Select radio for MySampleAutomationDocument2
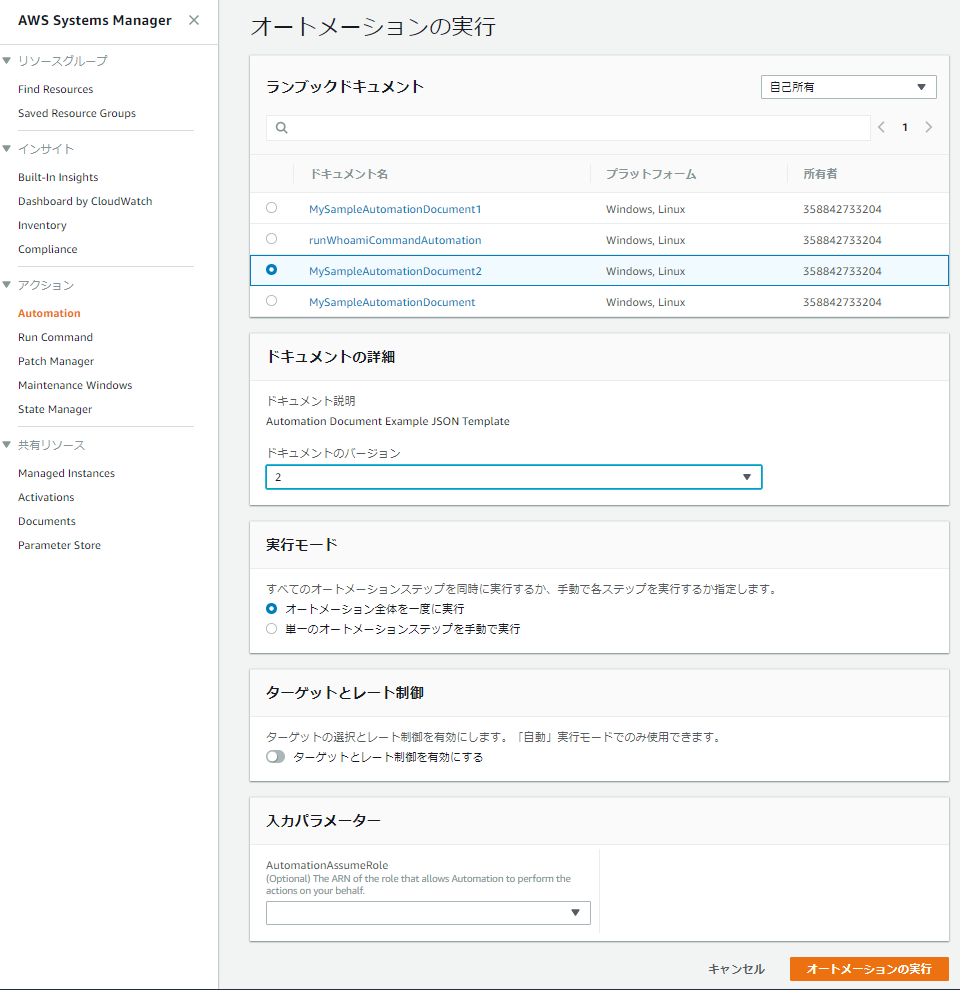 (x=272, y=270)
